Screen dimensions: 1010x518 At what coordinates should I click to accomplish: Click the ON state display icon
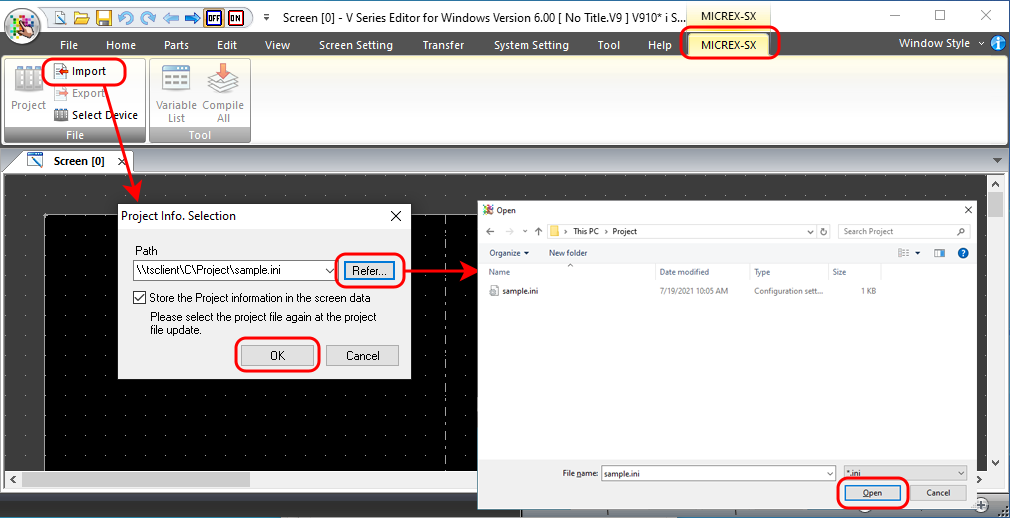235,17
